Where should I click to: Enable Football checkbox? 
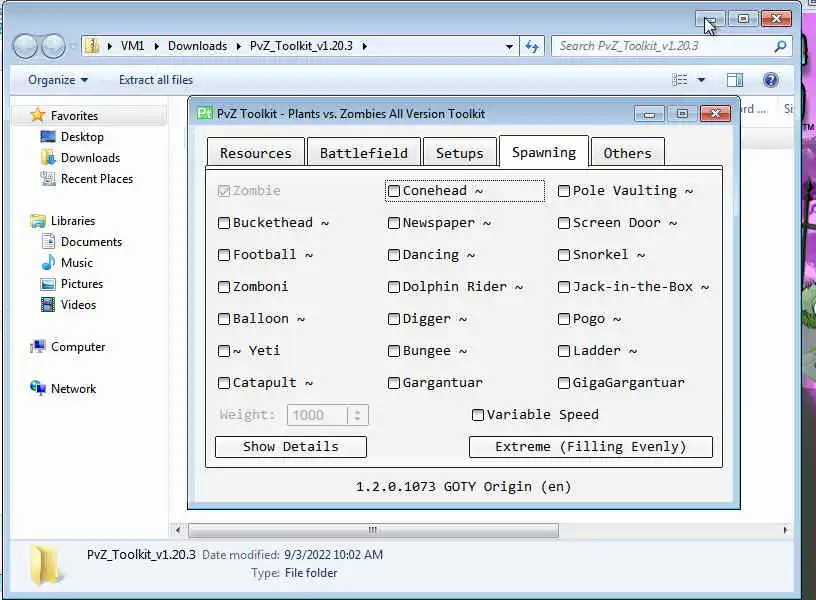tap(224, 255)
